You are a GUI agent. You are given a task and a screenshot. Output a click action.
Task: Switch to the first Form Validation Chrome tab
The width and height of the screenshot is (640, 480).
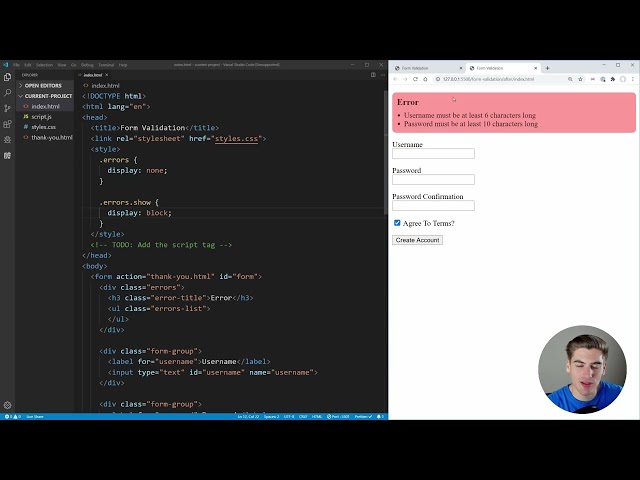[427, 68]
